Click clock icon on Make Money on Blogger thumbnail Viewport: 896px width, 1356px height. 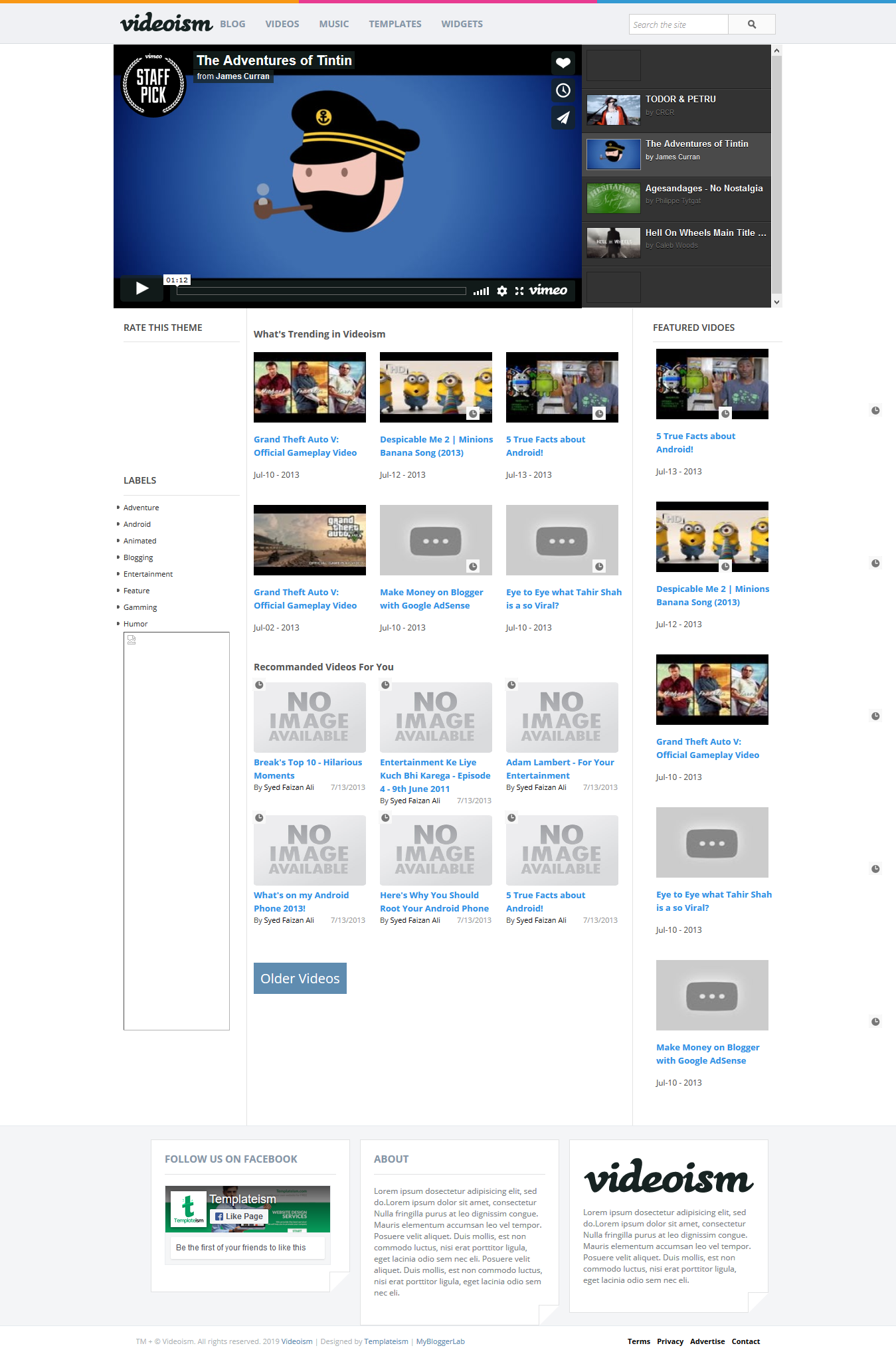(473, 567)
